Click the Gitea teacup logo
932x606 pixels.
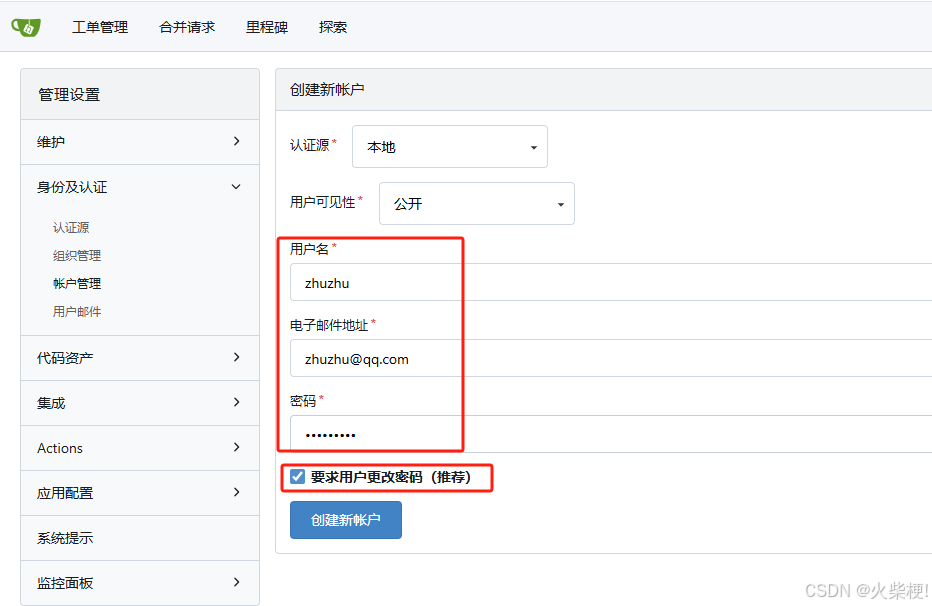click(26, 27)
